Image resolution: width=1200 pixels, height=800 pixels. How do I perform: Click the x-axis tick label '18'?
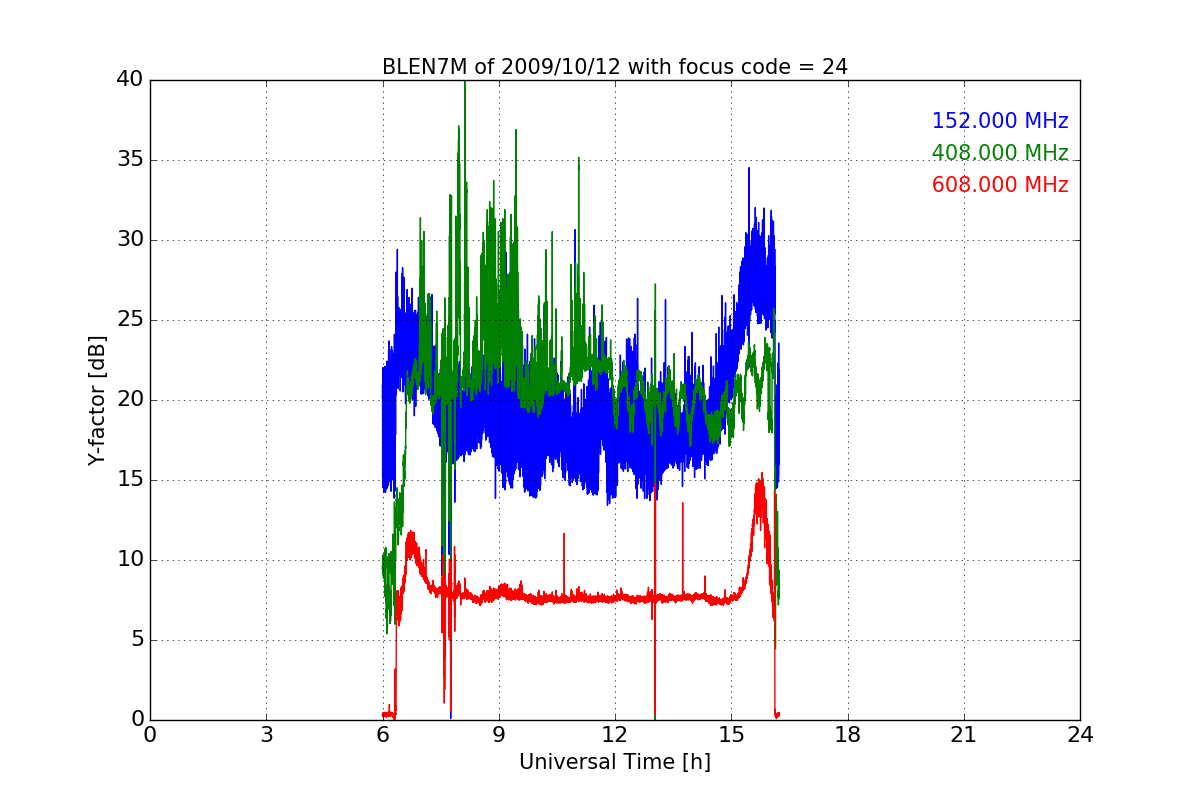(848, 735)
